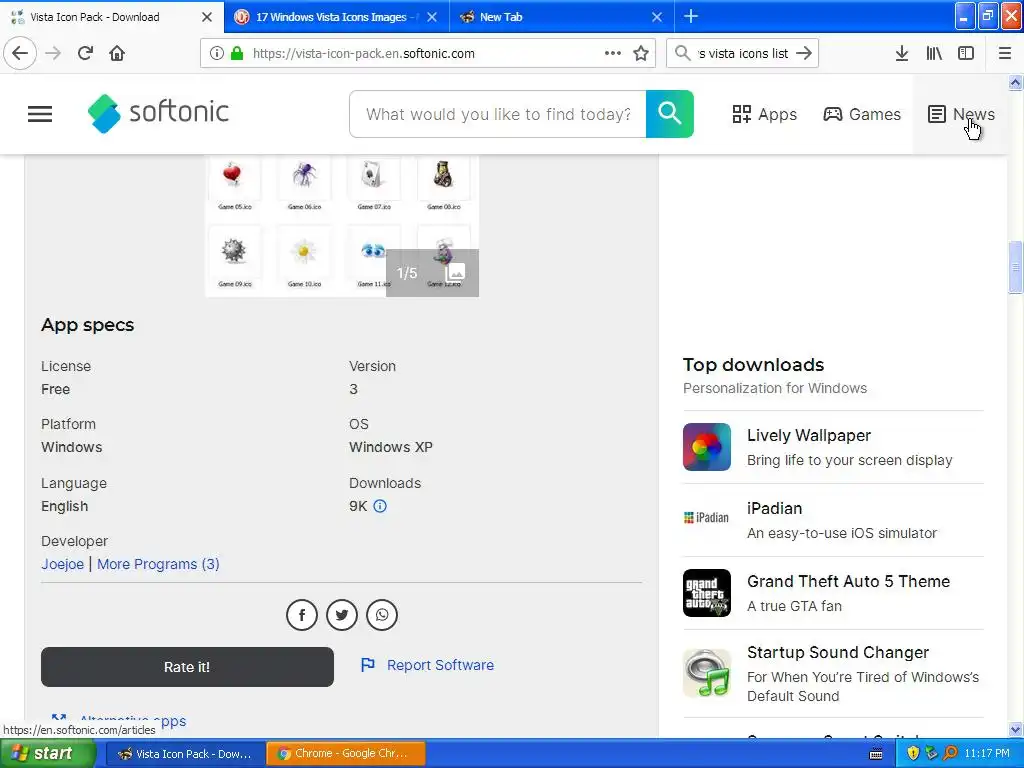Click the Softonic logo

click(x=158, y=113)
